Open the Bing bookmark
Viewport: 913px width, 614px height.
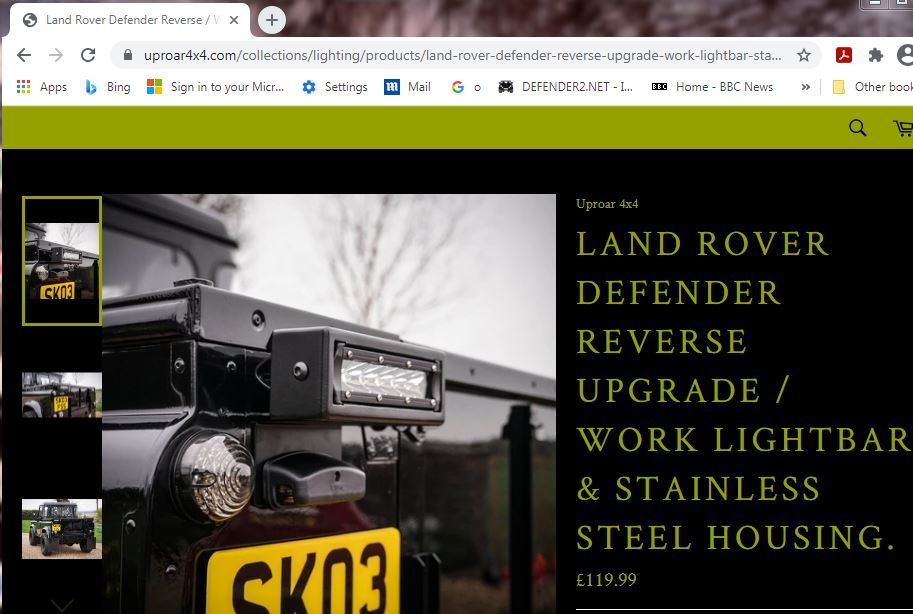[108, 87]
